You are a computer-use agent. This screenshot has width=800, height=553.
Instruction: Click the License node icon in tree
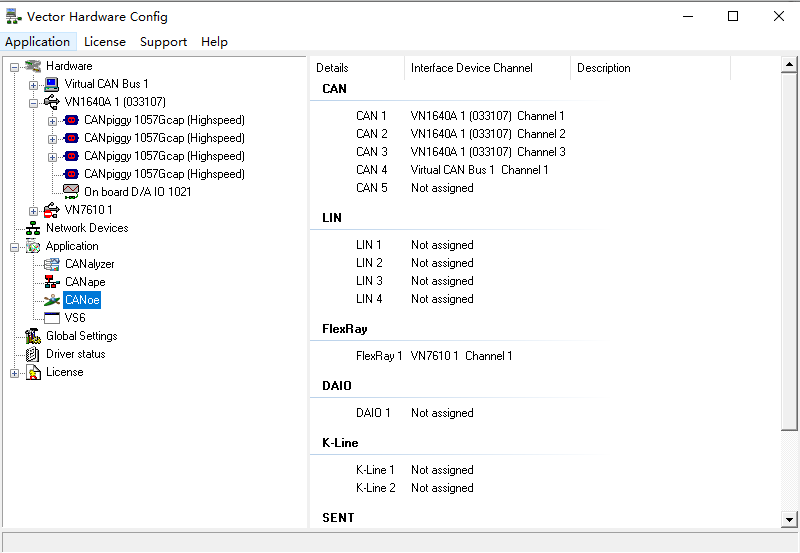click(33, 372)
